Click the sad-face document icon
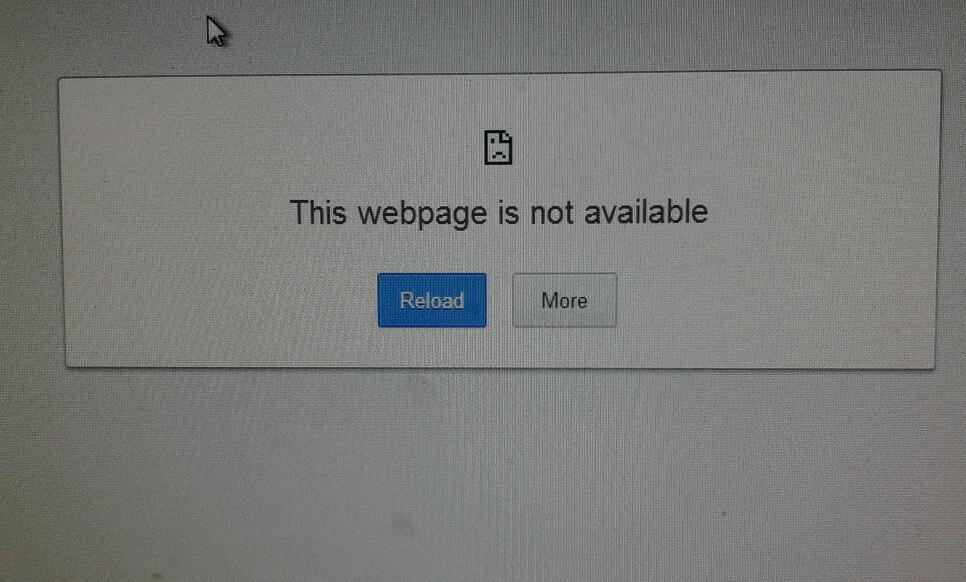 click(498, 147)
